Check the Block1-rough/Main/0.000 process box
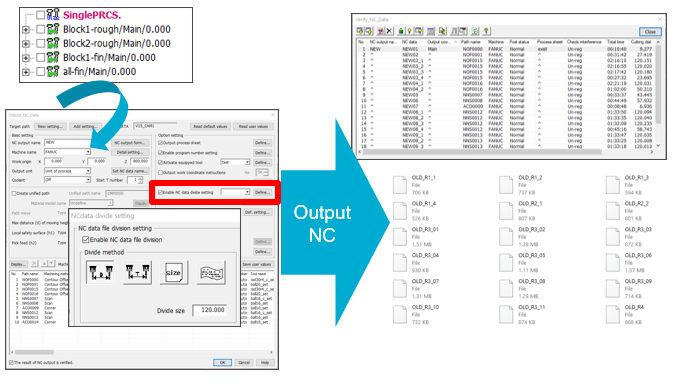The image size is (673, 385). tap(40, 29)
